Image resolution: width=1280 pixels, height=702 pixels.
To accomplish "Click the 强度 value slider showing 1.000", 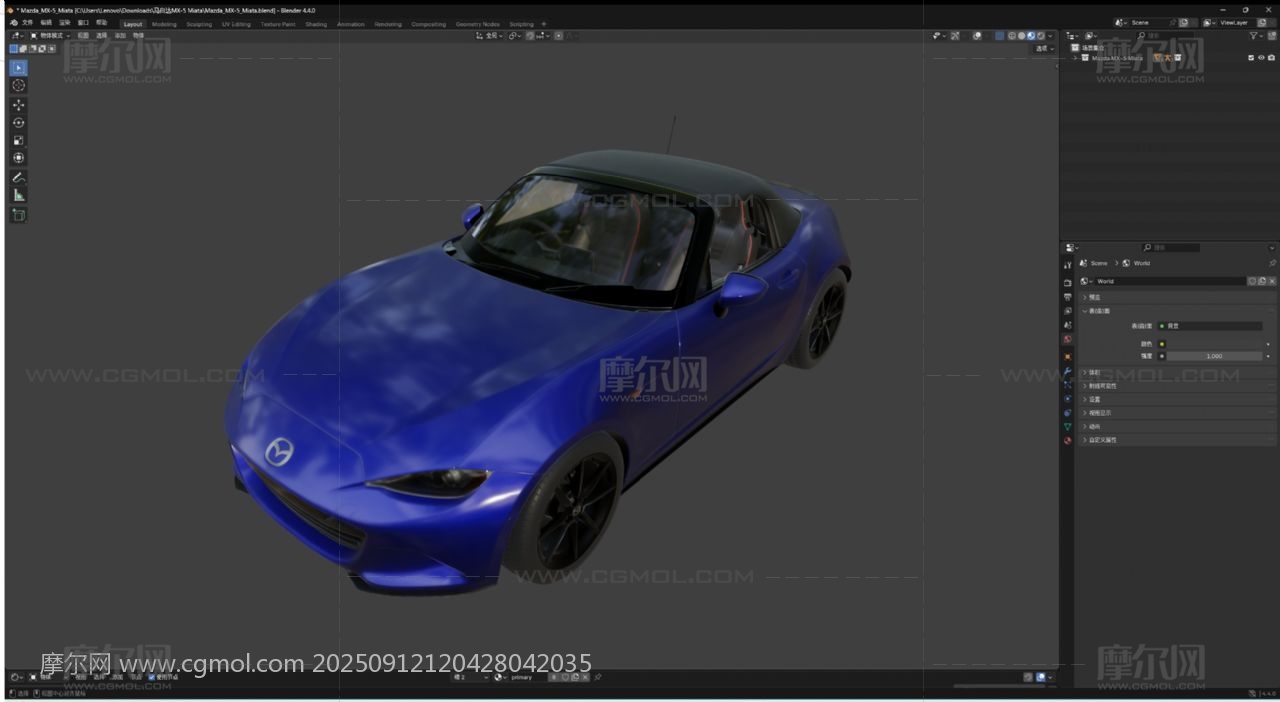I will click(x=1213, y=356).
